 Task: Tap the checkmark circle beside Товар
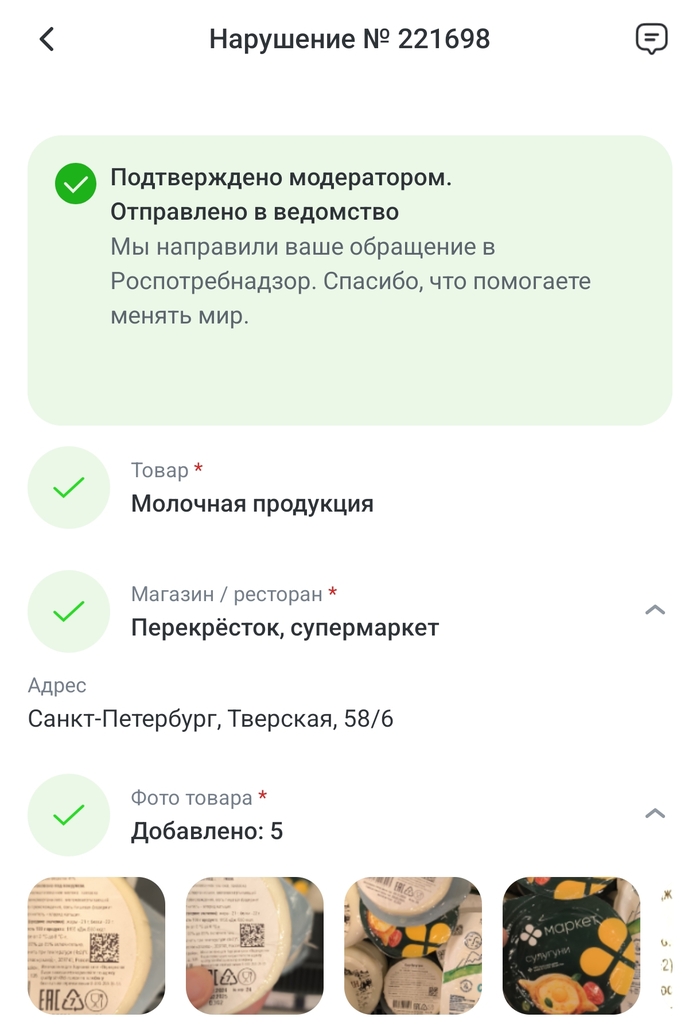click(68, 487)
